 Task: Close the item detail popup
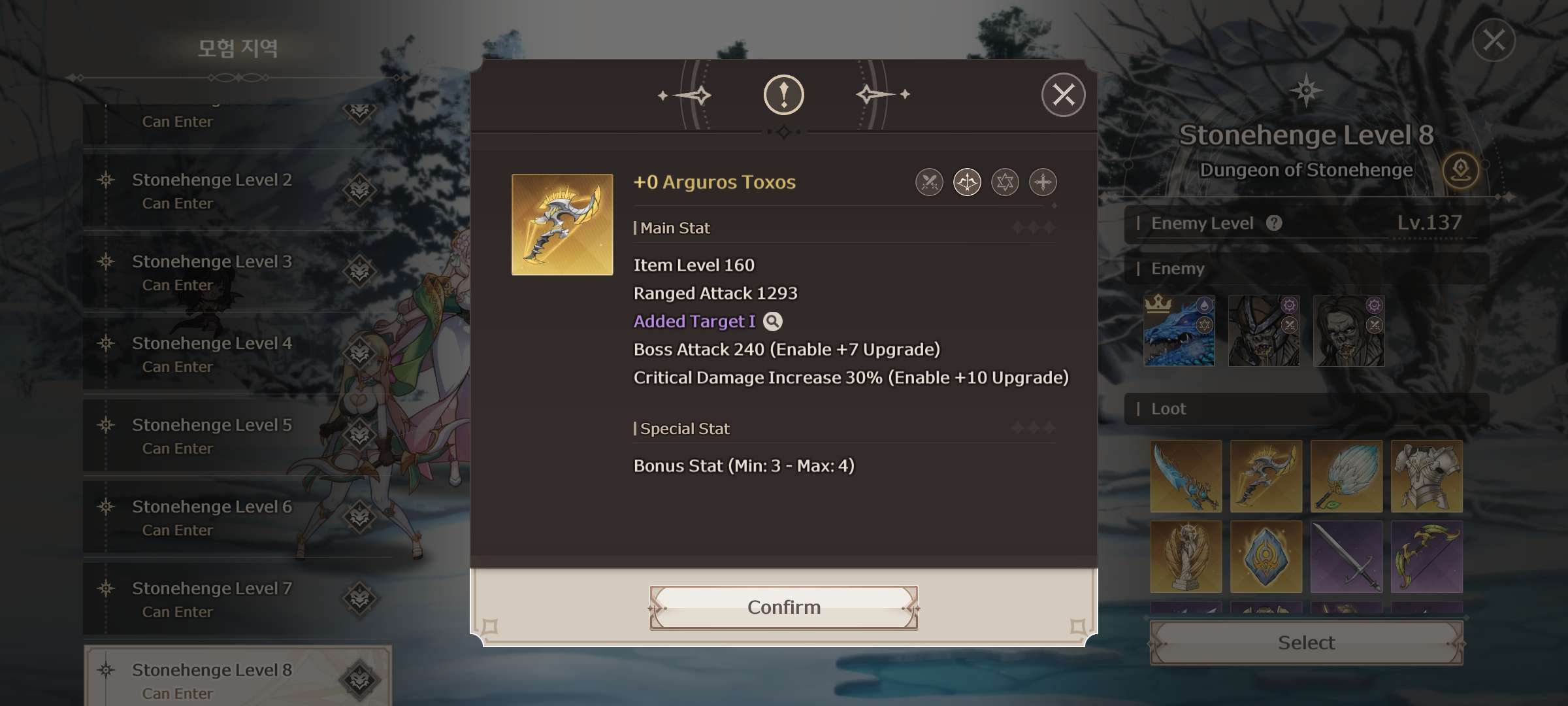pos(1063,95)
